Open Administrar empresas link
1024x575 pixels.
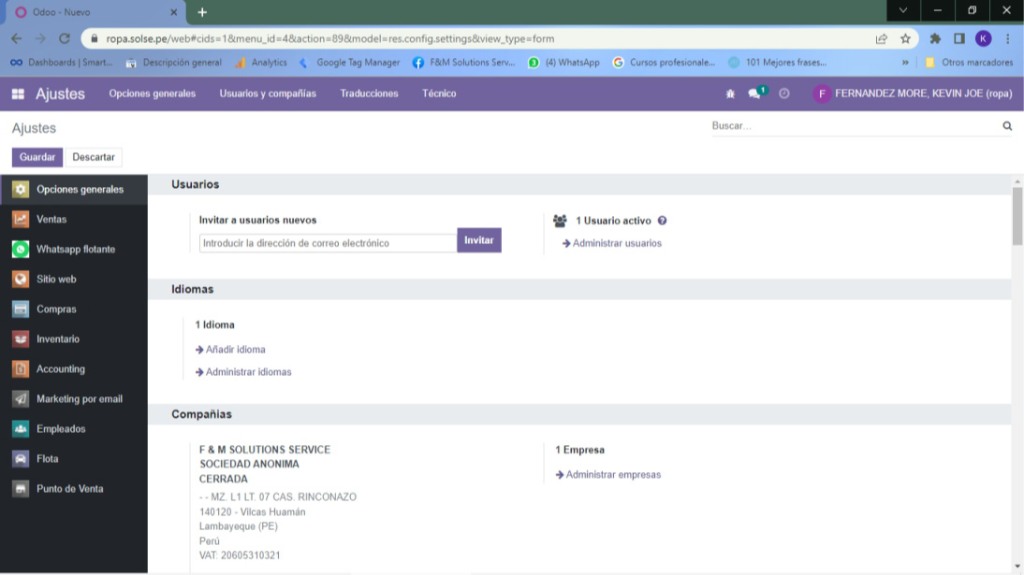[x=608, y=474]
